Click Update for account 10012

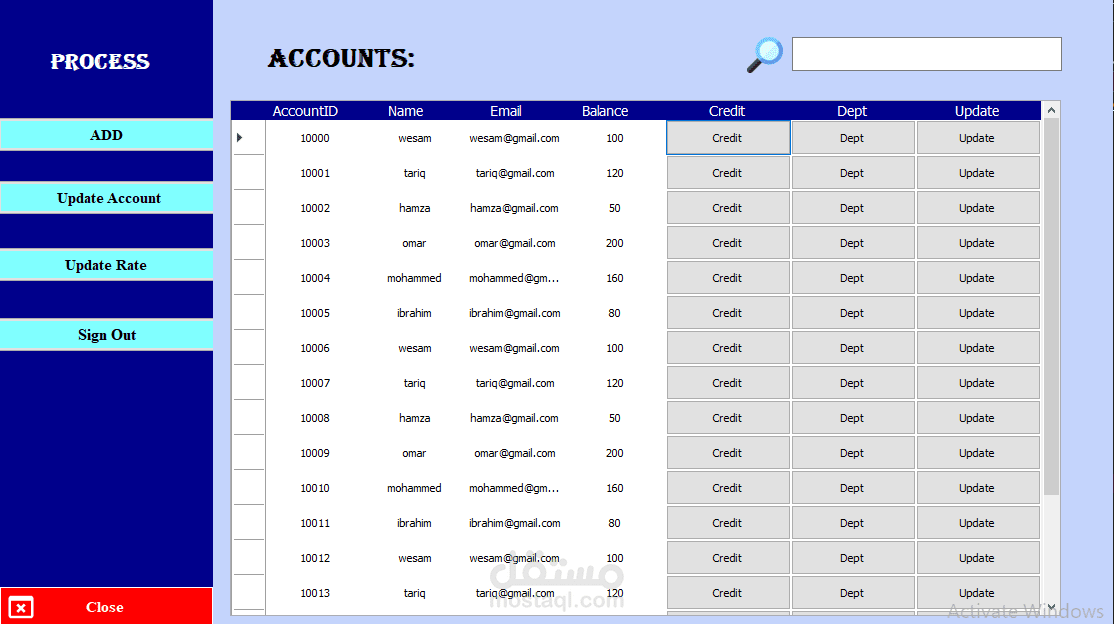tap(978, 558)
